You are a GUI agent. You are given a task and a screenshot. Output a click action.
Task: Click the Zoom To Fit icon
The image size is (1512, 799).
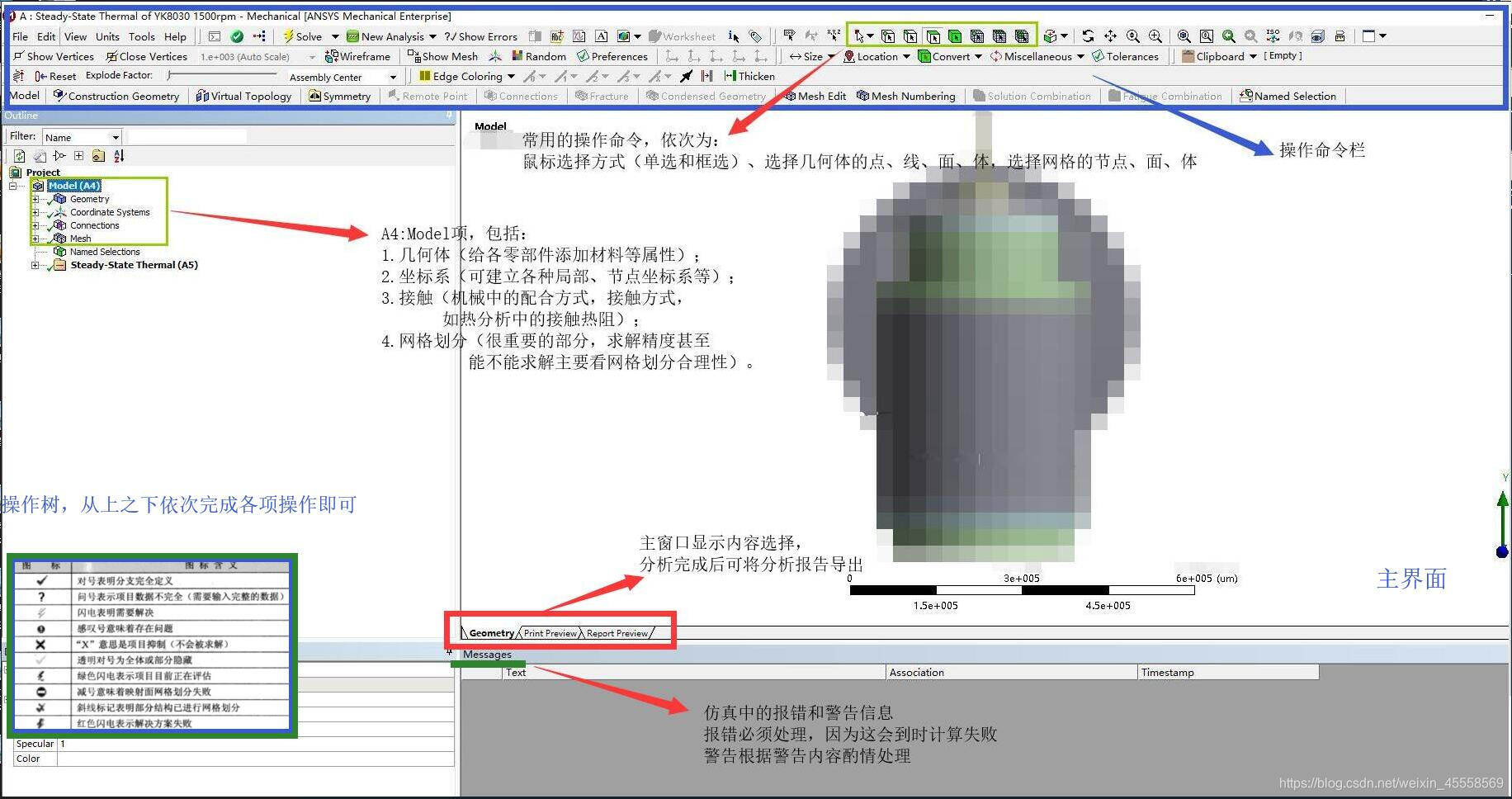click(1184, 36)
